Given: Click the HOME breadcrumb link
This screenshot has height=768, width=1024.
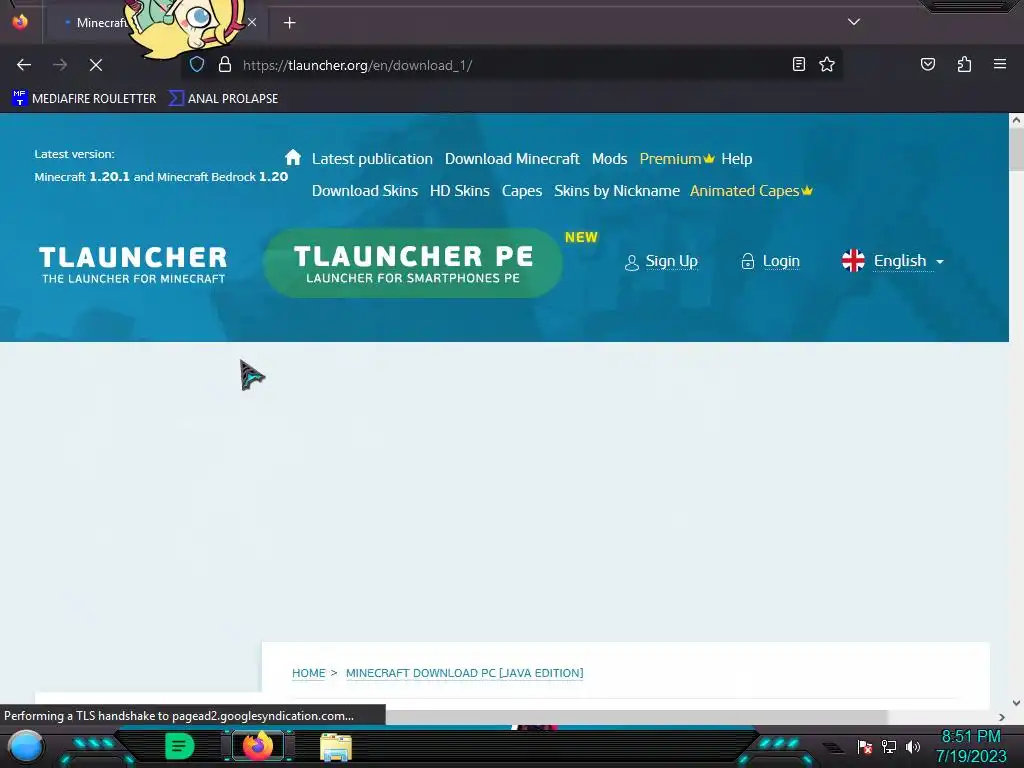Looking at the screenshot, I should click(x=308, y=673).
